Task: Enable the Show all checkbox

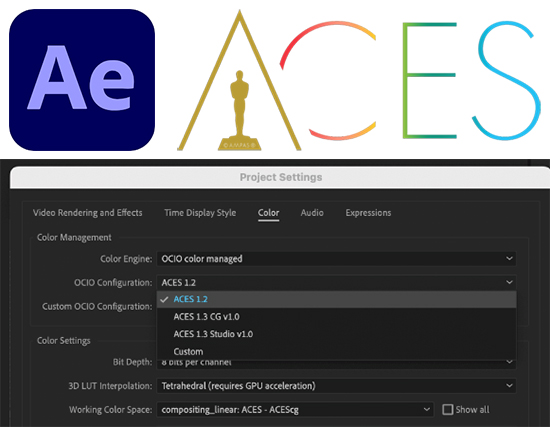Action: 448,409
